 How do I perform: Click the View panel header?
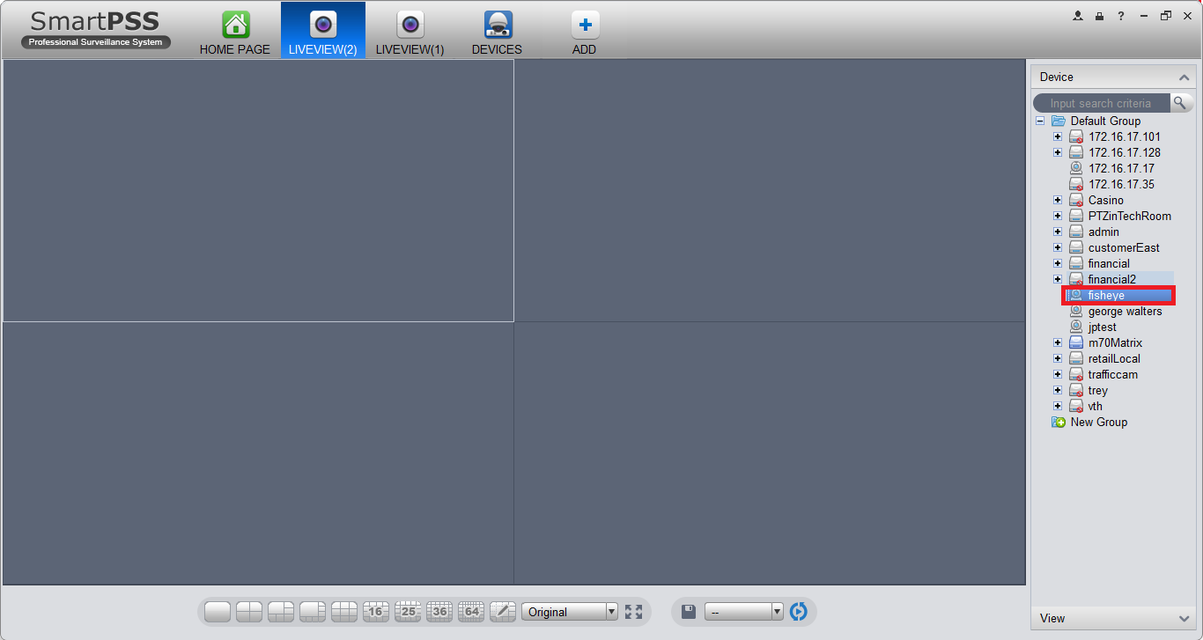click(1113, 618)
